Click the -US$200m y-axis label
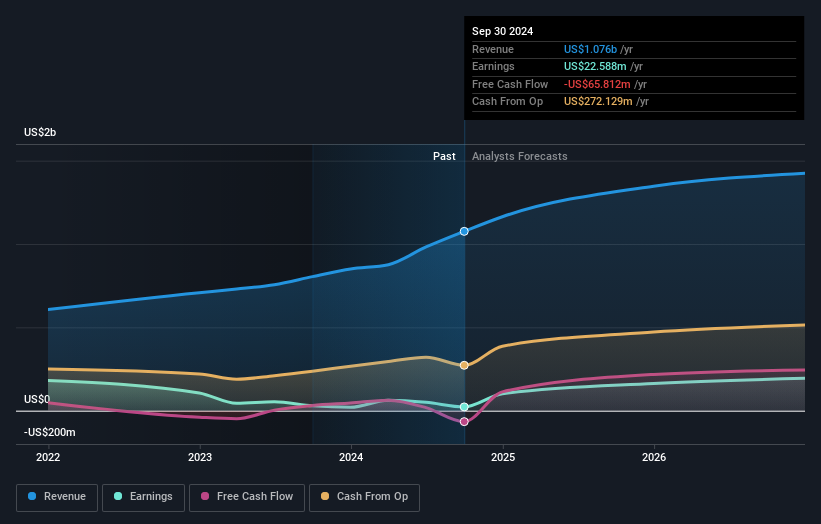The image size is (821, 524). (50, 432)
